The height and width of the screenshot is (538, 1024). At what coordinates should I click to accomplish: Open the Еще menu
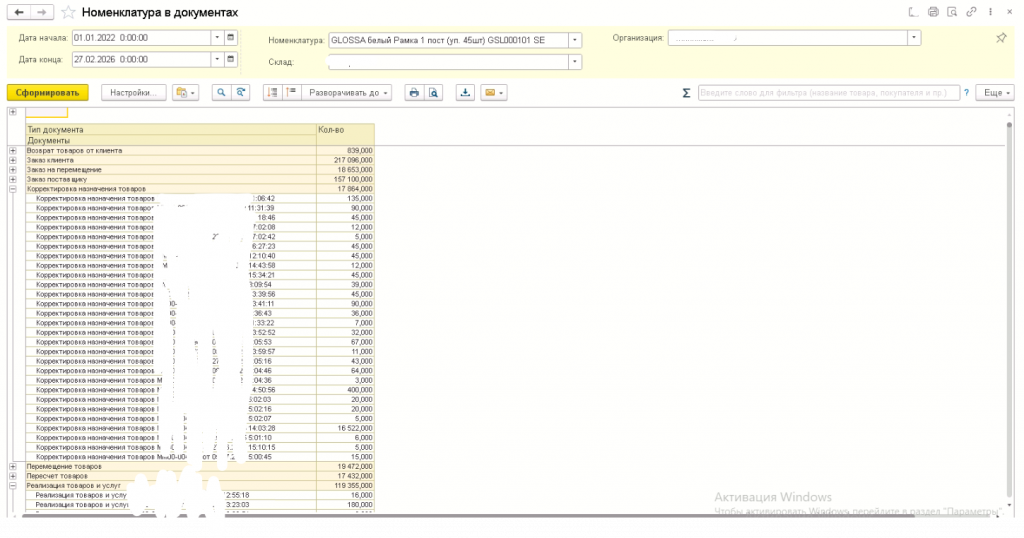tap(993, 92)
